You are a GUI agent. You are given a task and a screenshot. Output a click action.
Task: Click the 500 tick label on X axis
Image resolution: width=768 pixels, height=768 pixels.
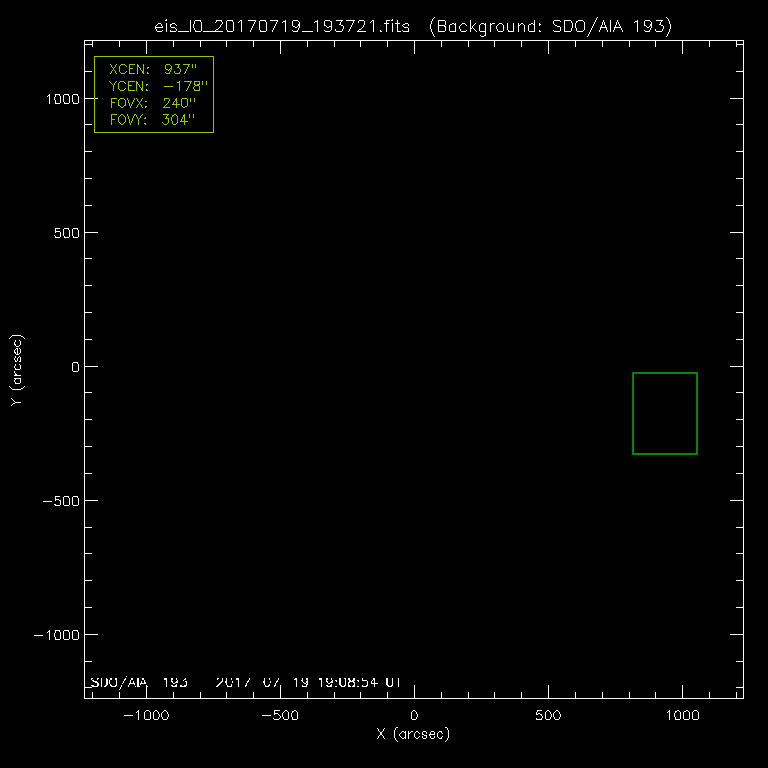(548, 716)
